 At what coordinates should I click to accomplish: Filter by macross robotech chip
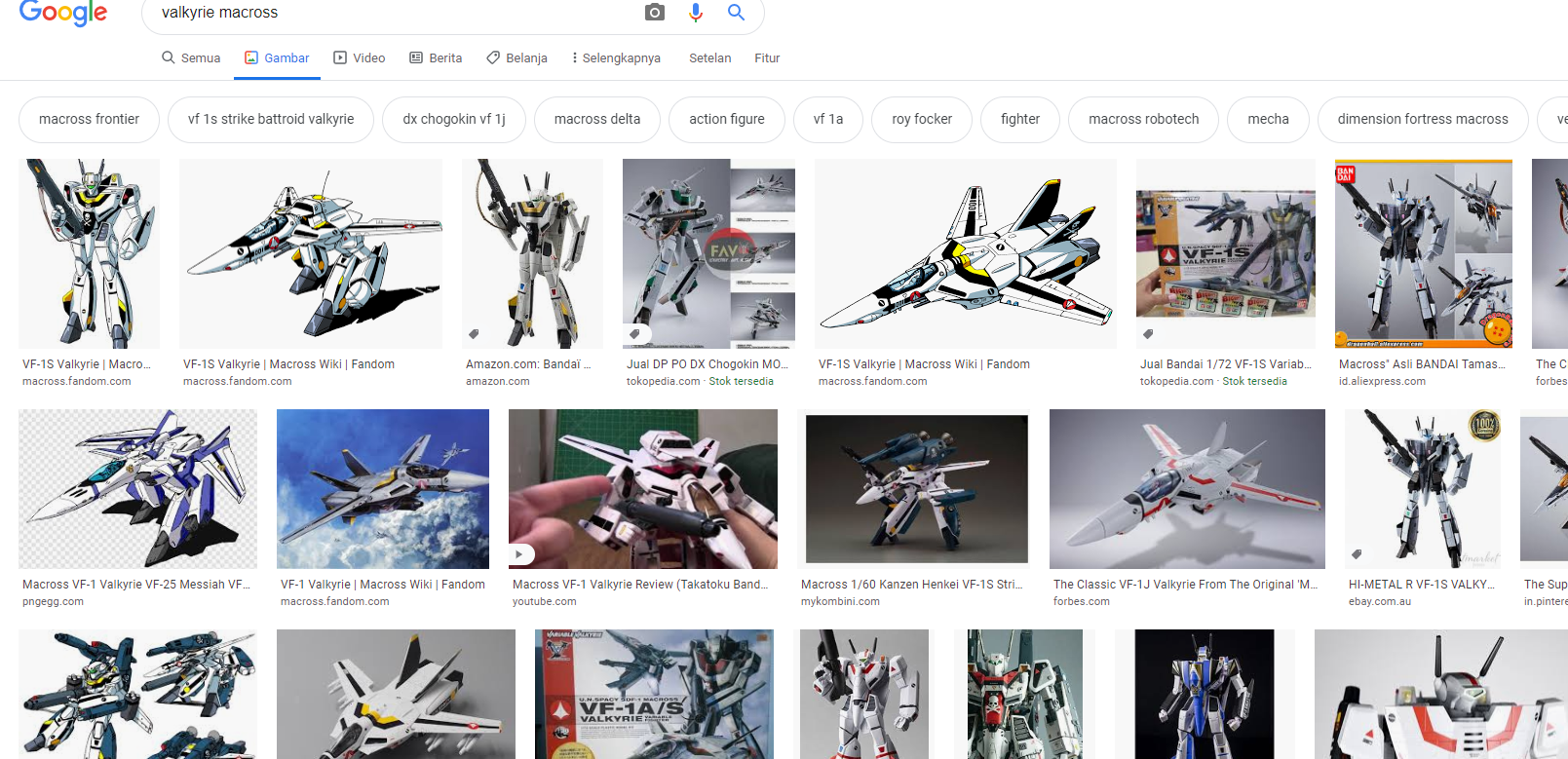point(1144,119)
